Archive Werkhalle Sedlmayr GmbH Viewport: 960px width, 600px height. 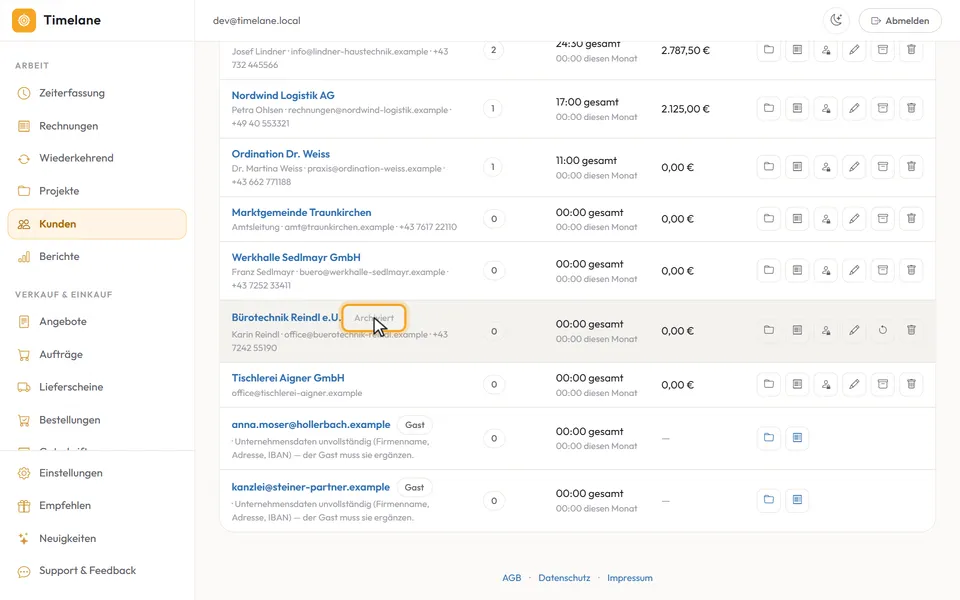[x=883, y=270]
